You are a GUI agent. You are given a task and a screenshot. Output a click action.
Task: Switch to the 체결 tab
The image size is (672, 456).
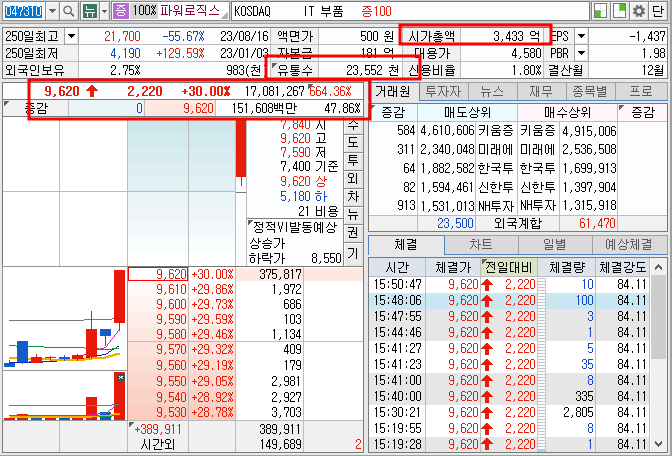click(406, 245)
